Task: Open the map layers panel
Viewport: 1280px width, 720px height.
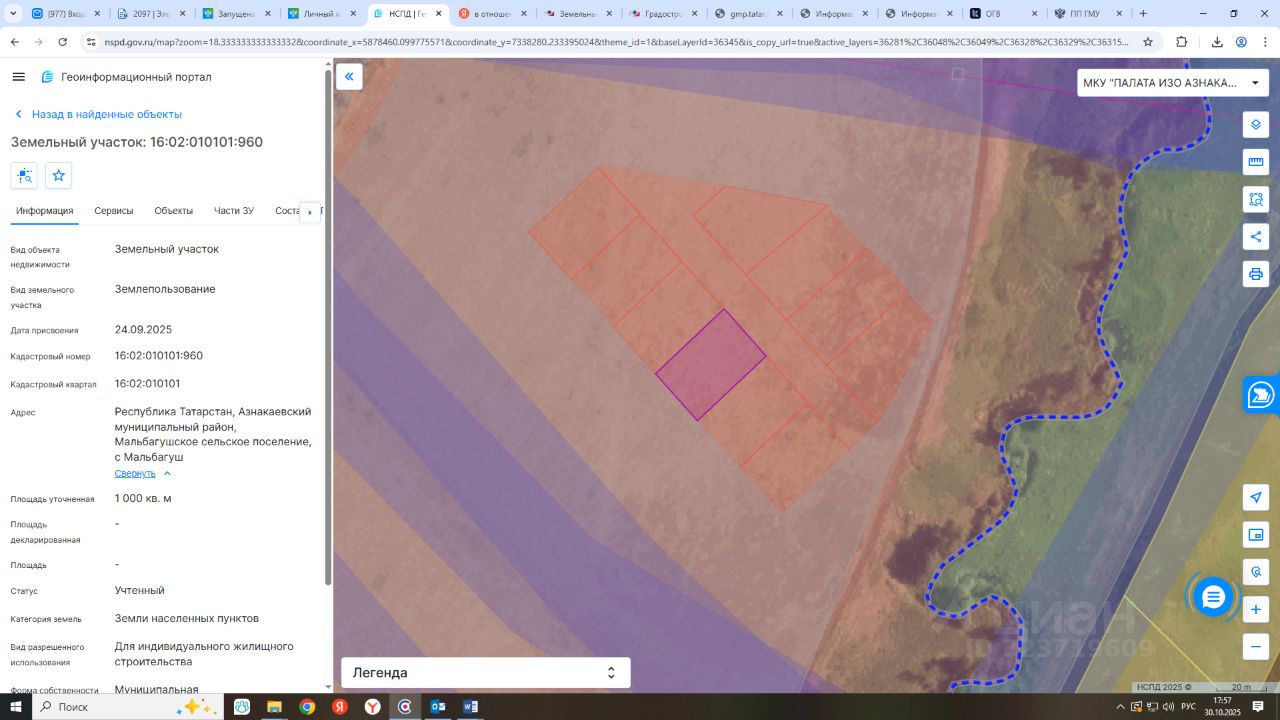Action: pos(1256,125)
